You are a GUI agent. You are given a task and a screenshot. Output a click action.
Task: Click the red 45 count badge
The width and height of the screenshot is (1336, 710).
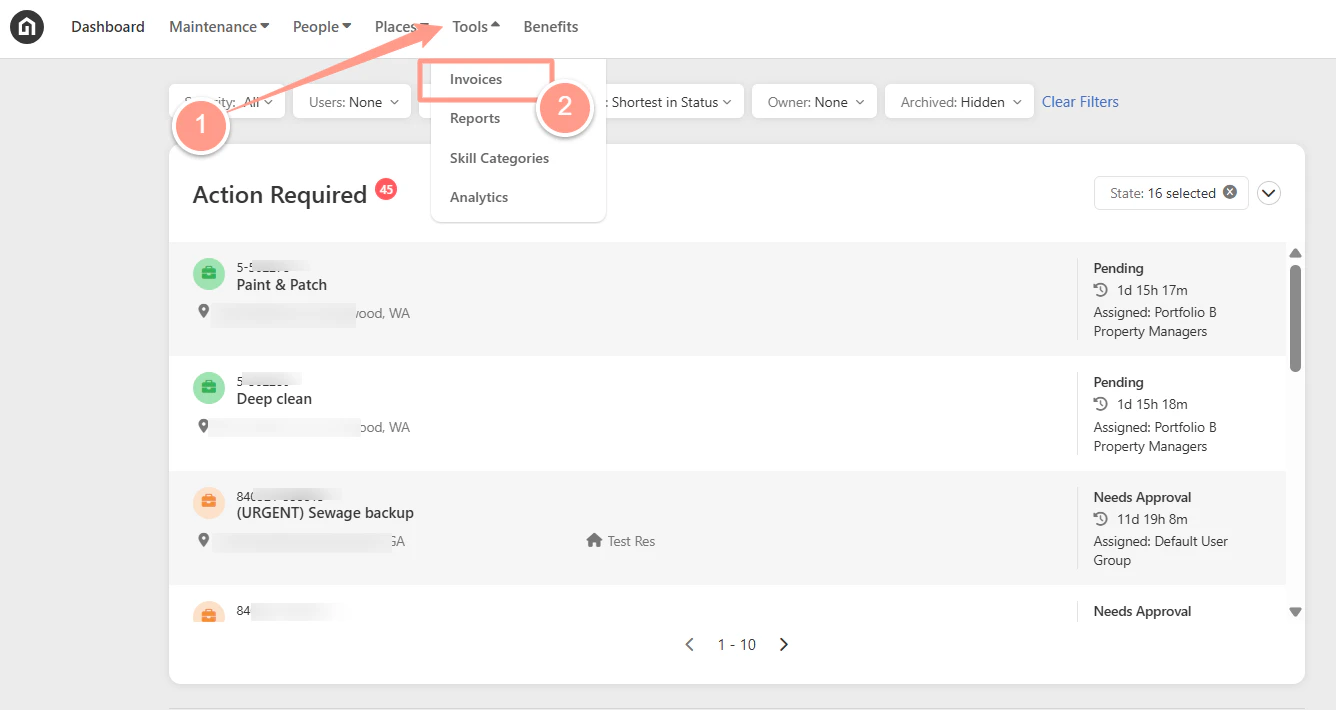(386, 189)
